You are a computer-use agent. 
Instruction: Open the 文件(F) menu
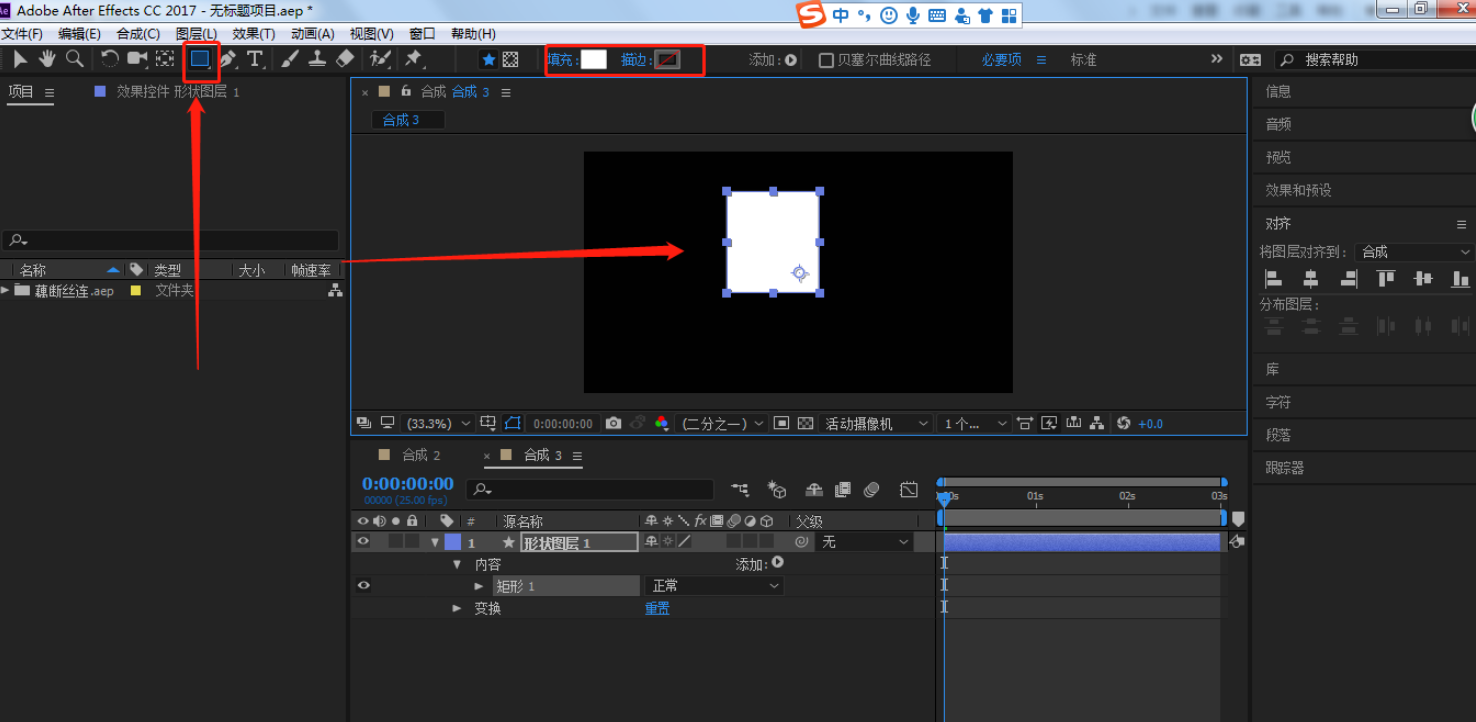click(22, 34)
